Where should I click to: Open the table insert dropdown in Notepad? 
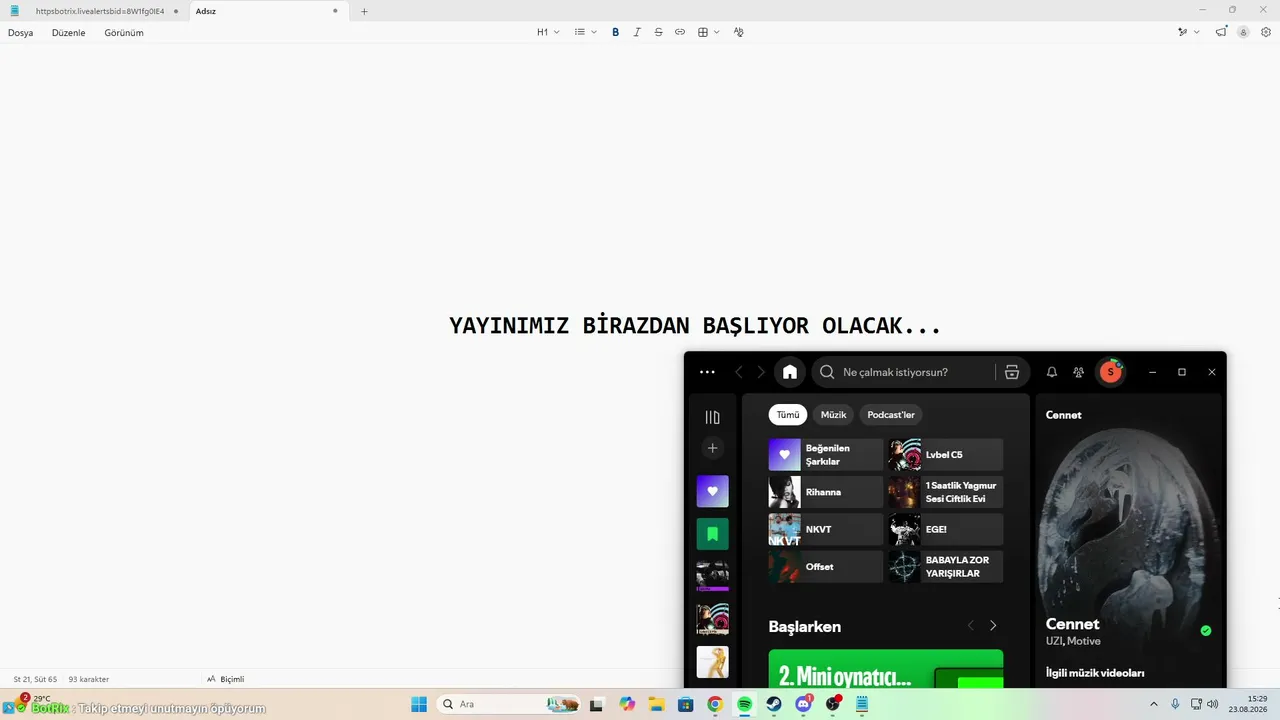click(709, 32)
